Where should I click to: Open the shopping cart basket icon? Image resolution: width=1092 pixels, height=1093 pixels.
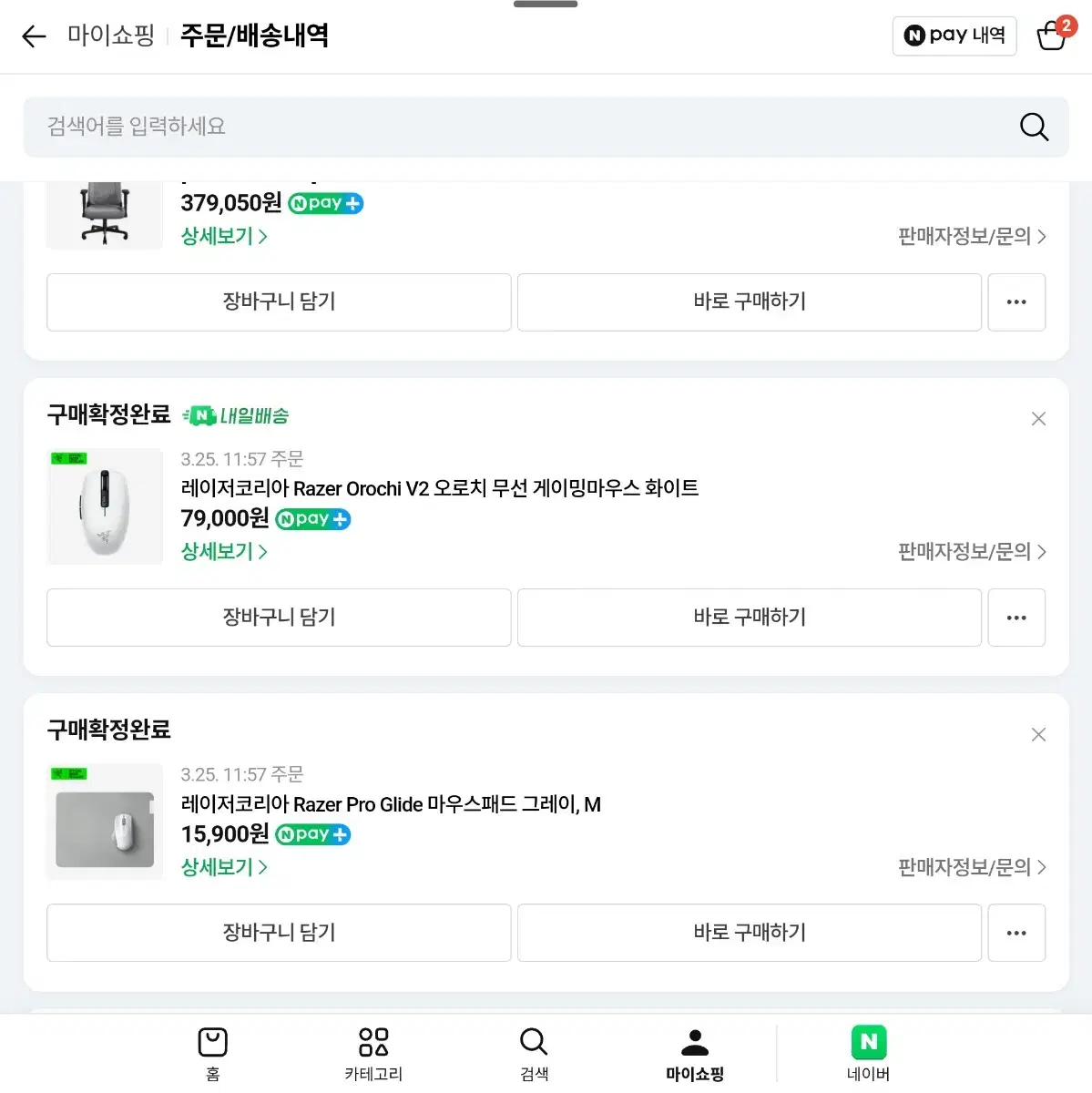pos(1053,36)
